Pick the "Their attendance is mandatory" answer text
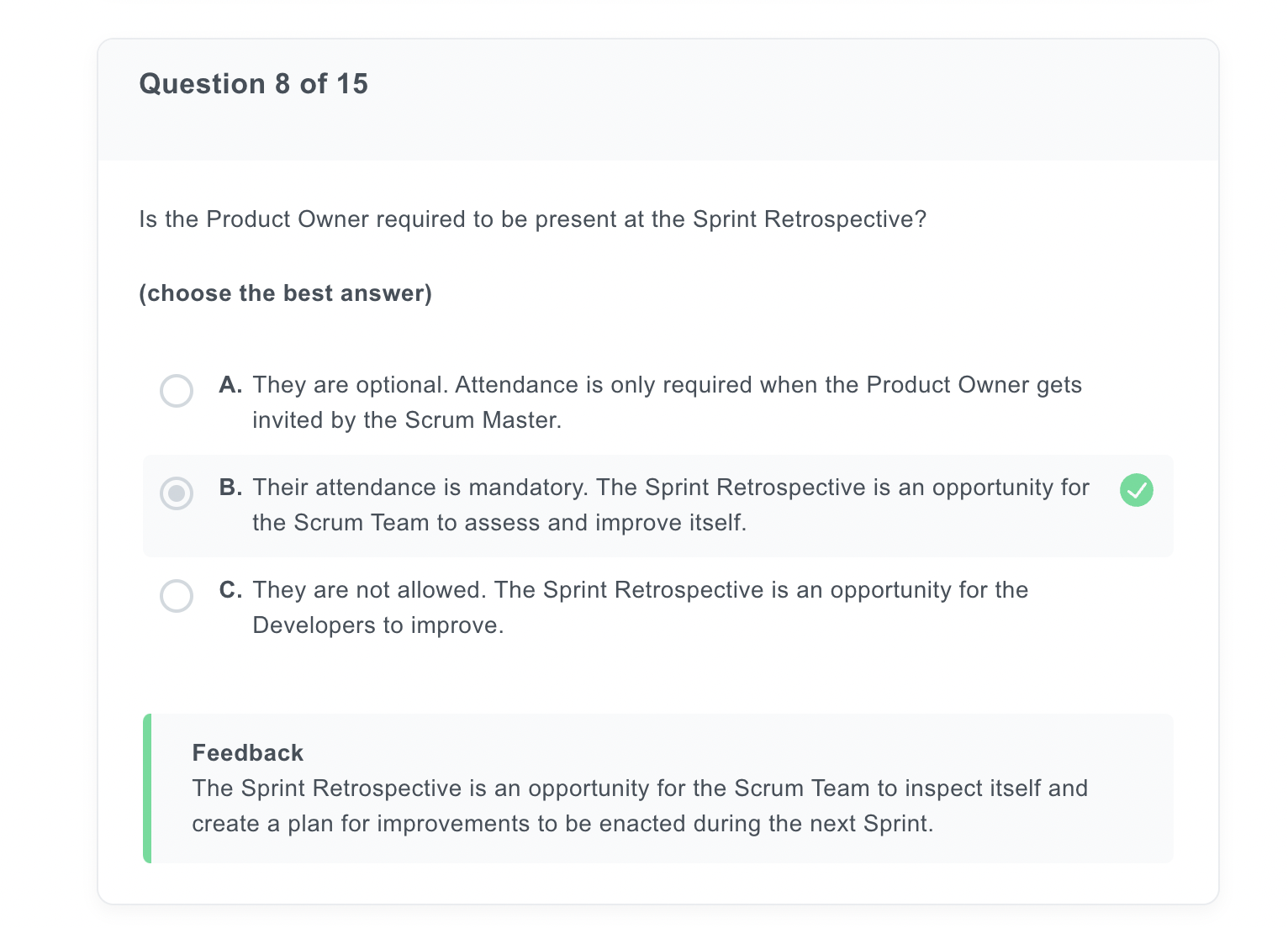This screenshot has height=928, width=1288. point(671,505)
